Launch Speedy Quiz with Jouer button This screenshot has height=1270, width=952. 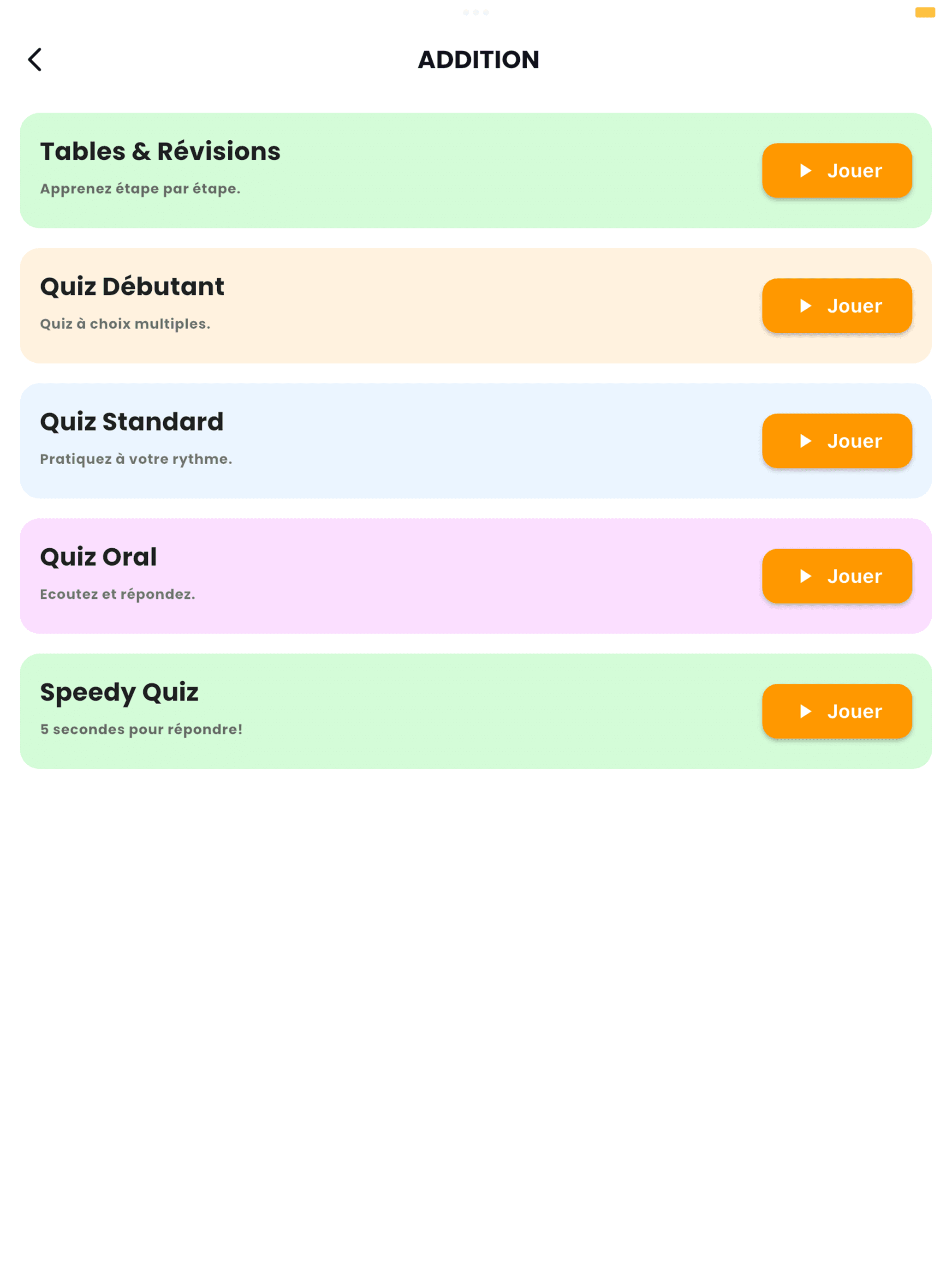pos(837,711)
